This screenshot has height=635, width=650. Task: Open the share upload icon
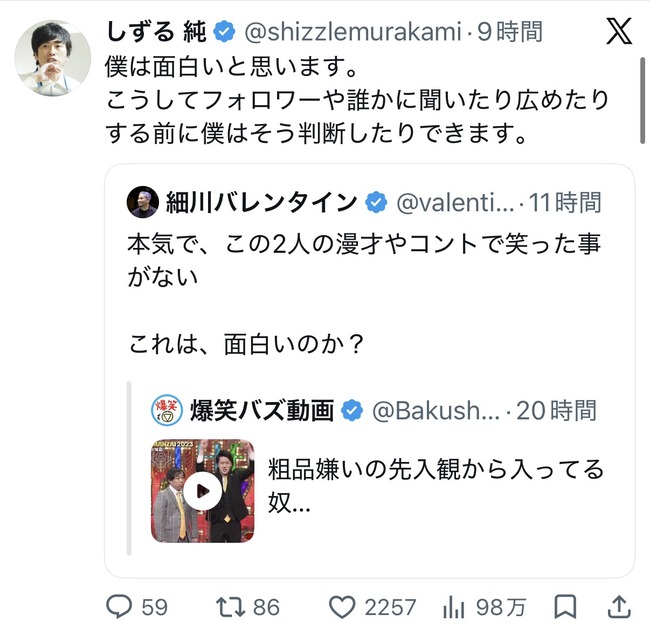click(x=619, y=607)
